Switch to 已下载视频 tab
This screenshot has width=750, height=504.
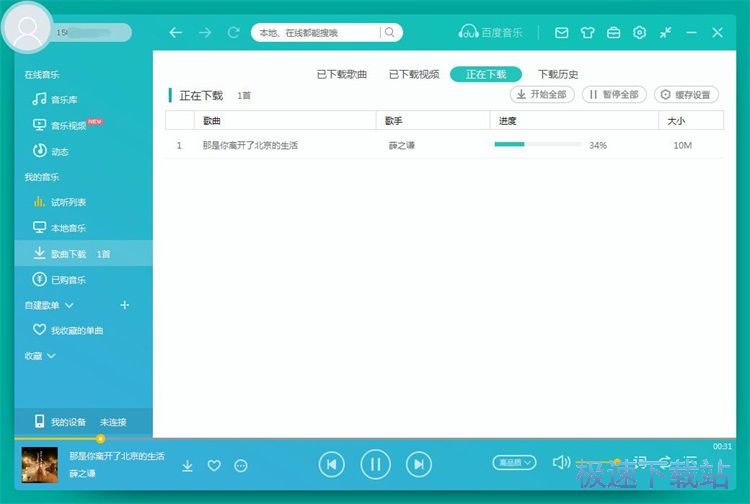coord(414,75)
